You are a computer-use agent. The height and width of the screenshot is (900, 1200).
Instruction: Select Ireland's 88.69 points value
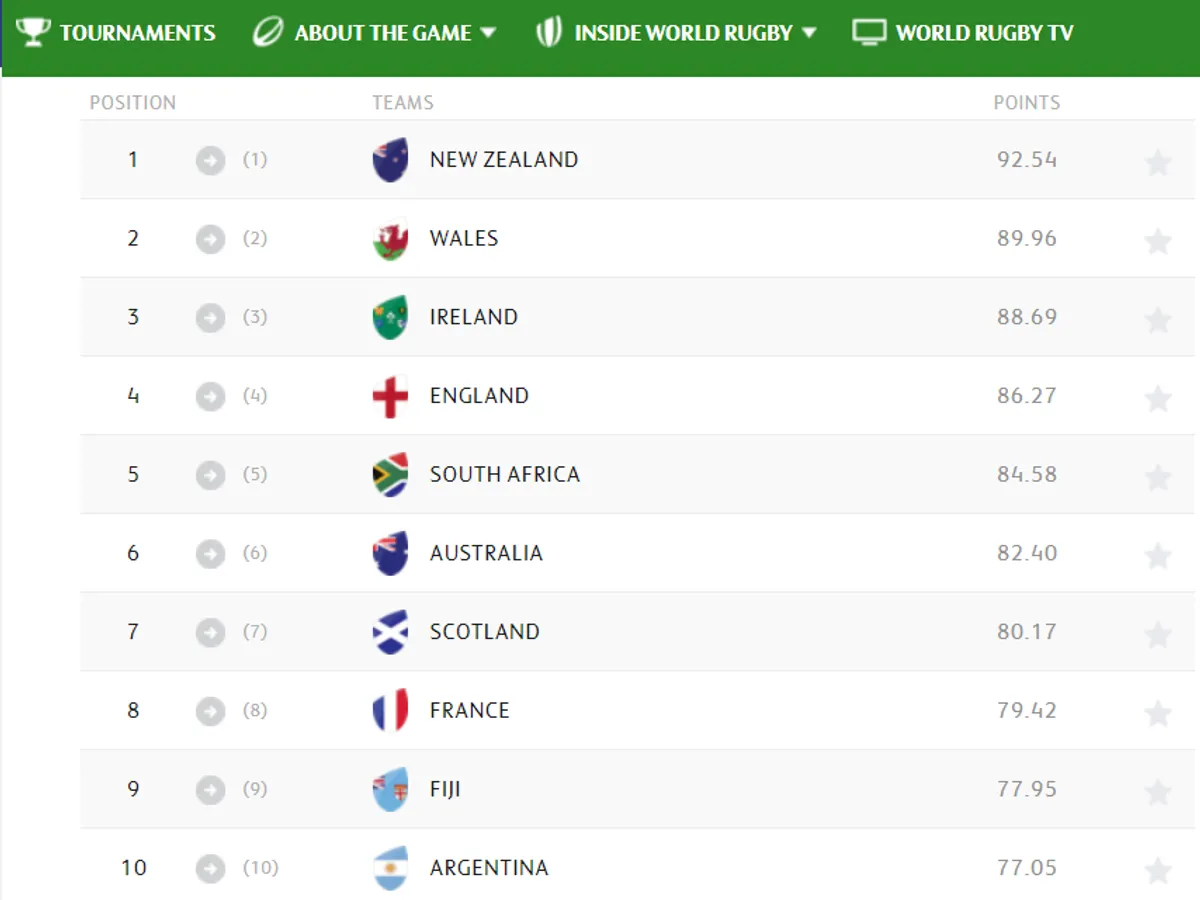(1026, 317)
